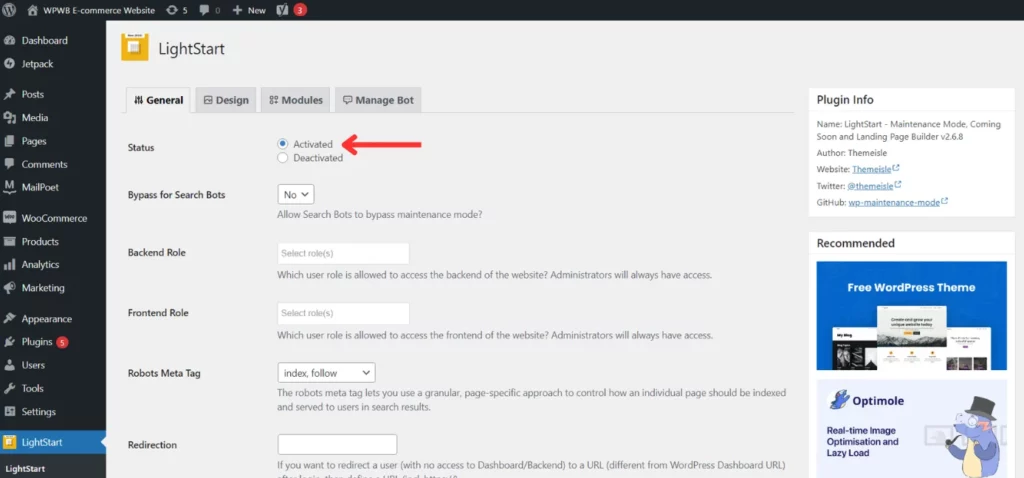Select the Activated status radio button
The image size is (1024, 478).
[282, 144]
